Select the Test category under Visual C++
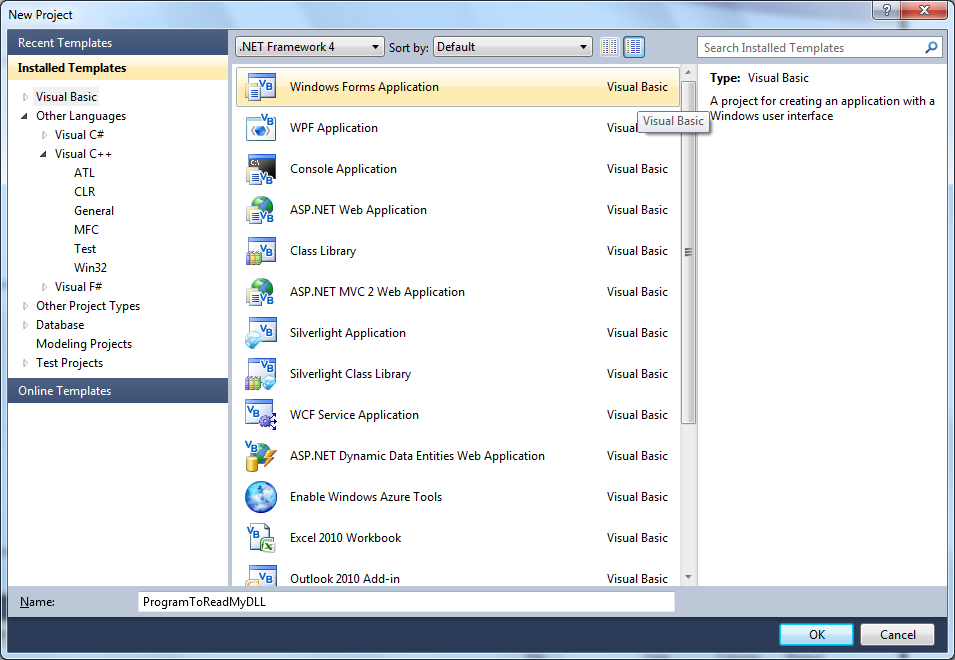This screenshot has height=660, width=955. pyautogui.click(x=85, y=248)
